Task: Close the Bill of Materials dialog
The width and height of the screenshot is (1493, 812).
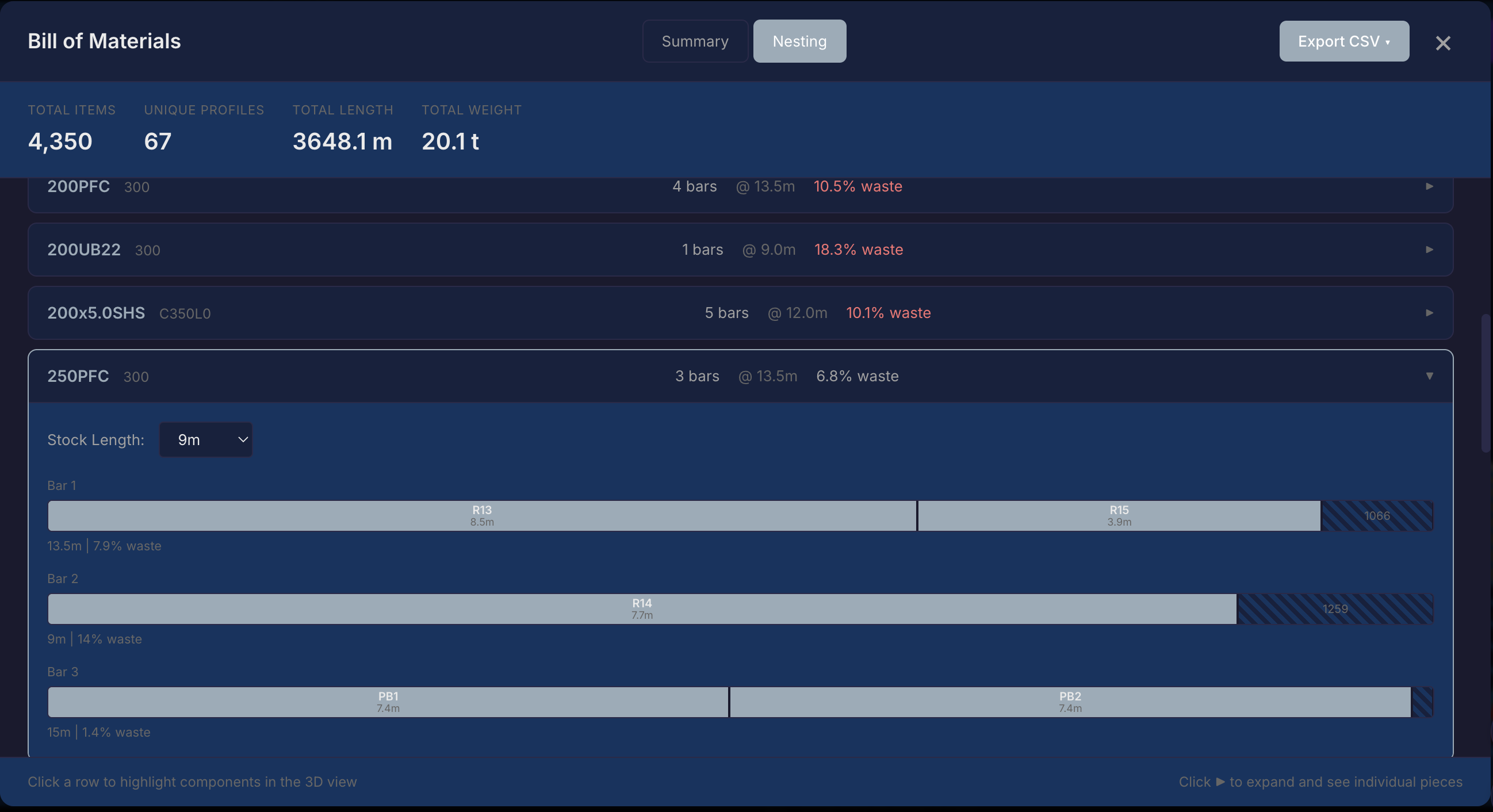Action: pyautogui.click(x=1442, y=43)
